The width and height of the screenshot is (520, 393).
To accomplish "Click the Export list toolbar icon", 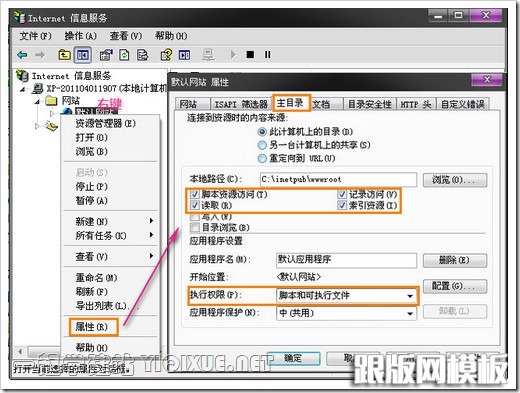I will click(142, 54).
